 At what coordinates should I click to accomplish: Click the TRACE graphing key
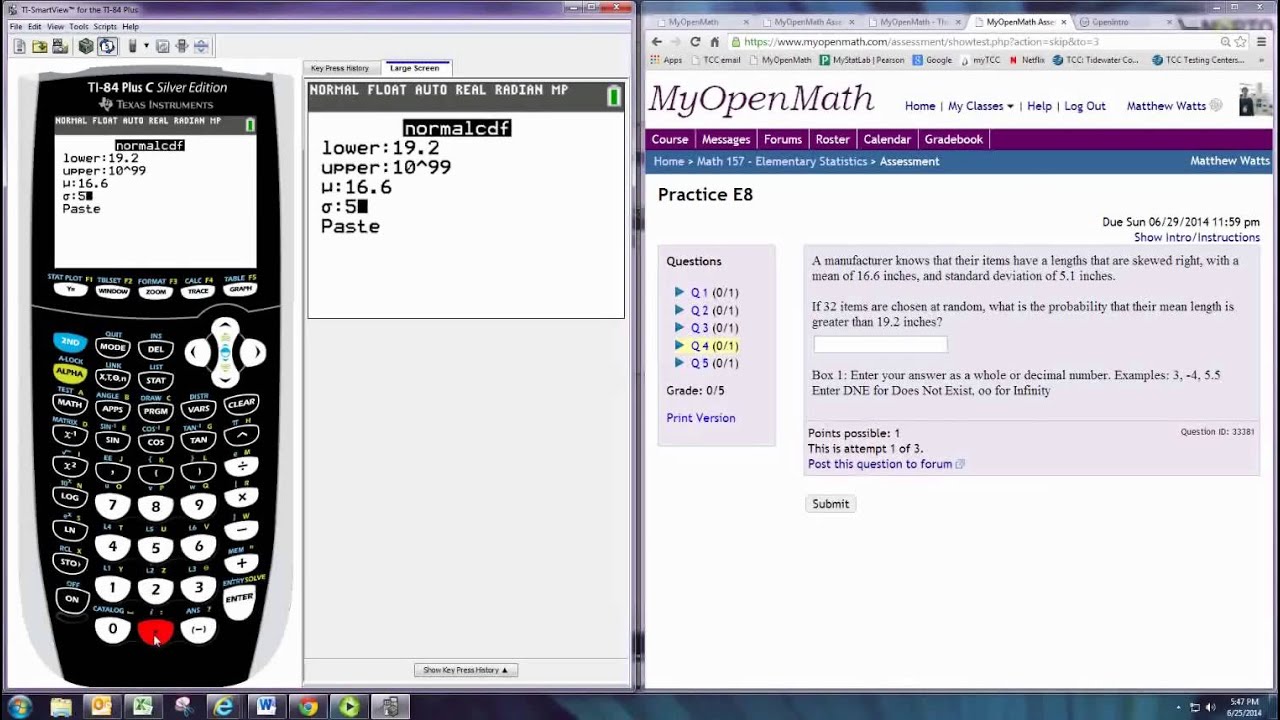198,291
